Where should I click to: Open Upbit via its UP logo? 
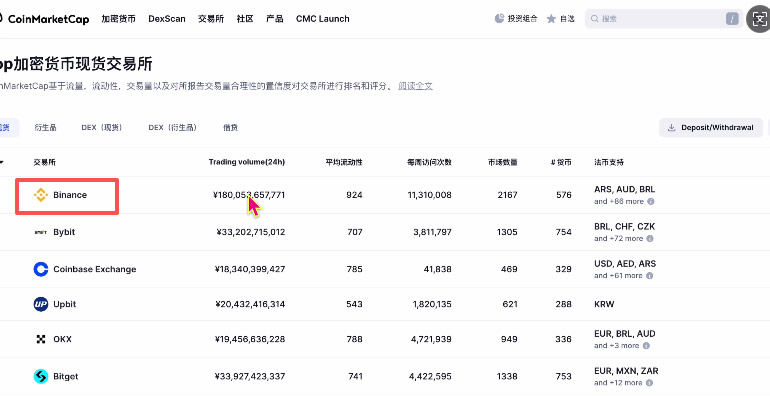41,304
